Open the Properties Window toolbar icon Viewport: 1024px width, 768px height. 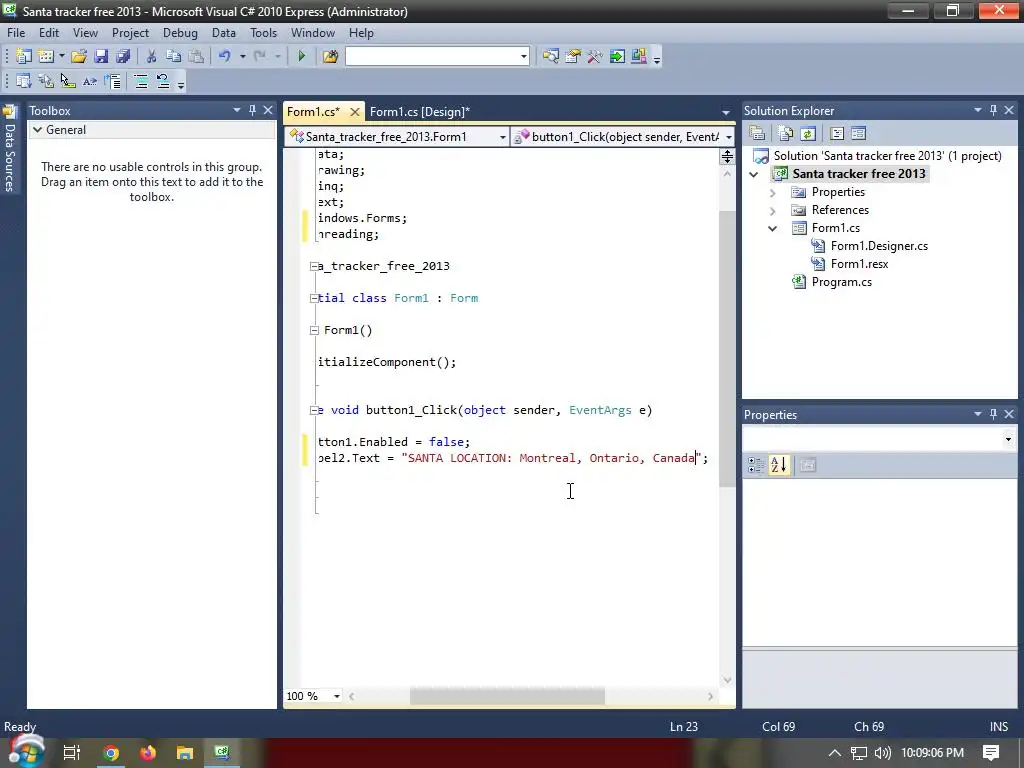click(x=573, y=56)
